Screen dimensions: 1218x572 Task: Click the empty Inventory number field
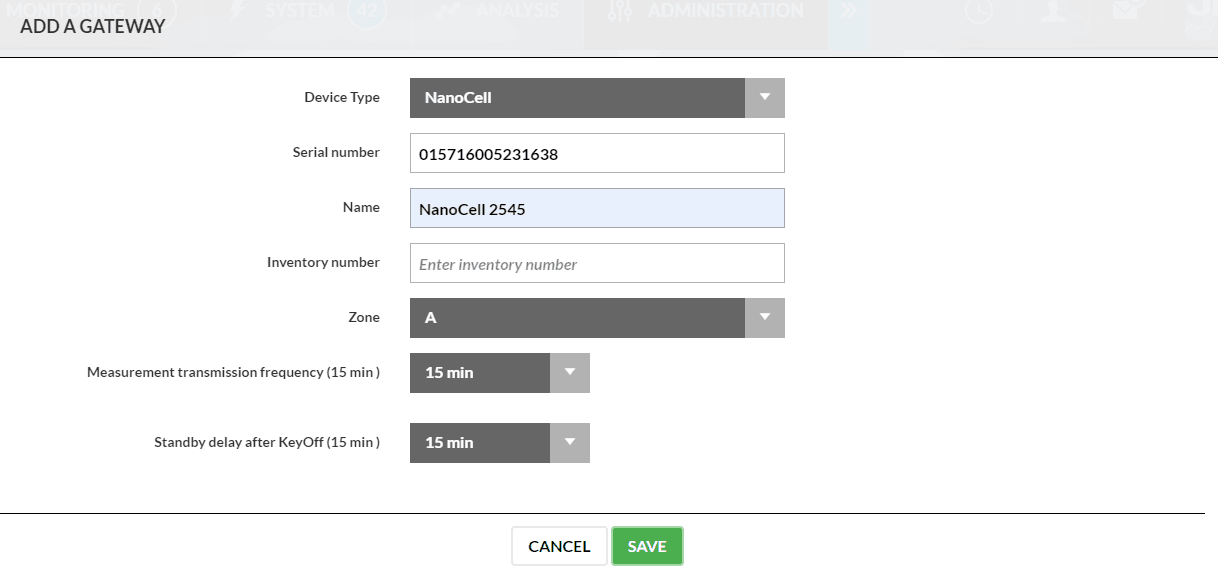pyautogui.click(x=597, y=264)
